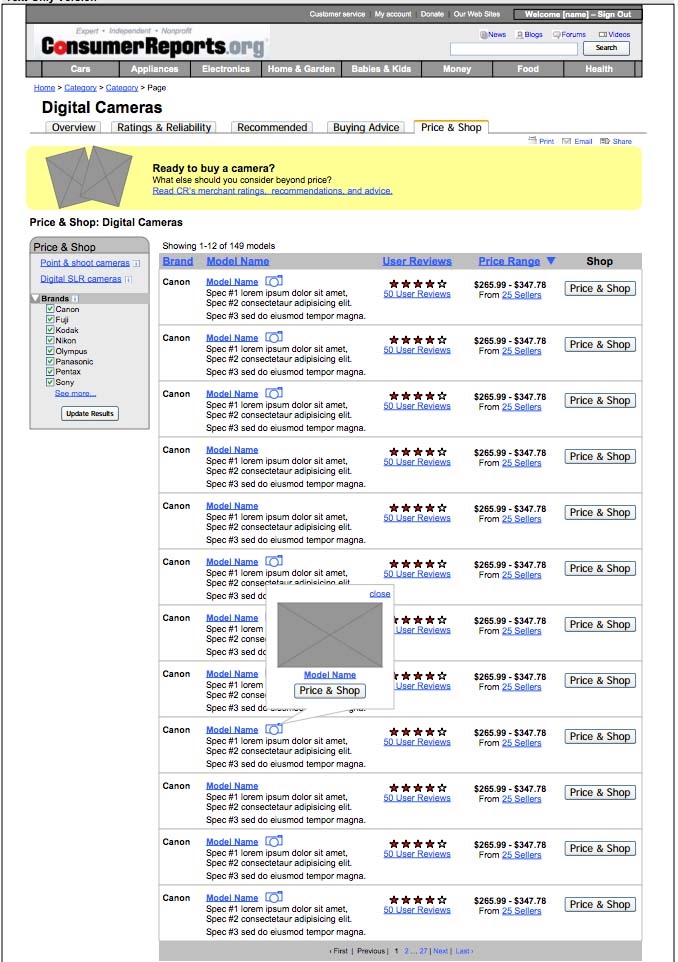Viewport: 678px width, 962px height.
Task: Uncheck the Nikon brand checkbox
Action: 50,341
